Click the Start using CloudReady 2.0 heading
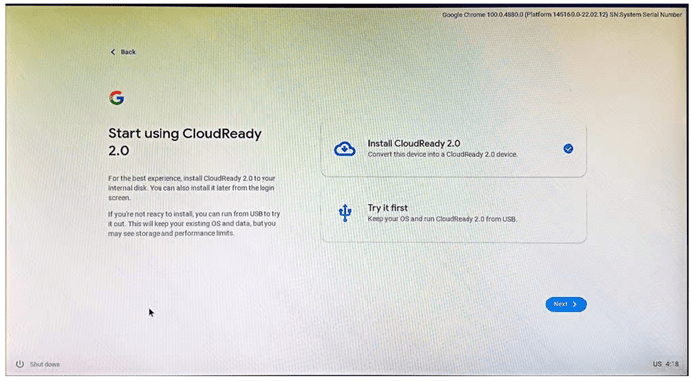 tap(185, 142)
